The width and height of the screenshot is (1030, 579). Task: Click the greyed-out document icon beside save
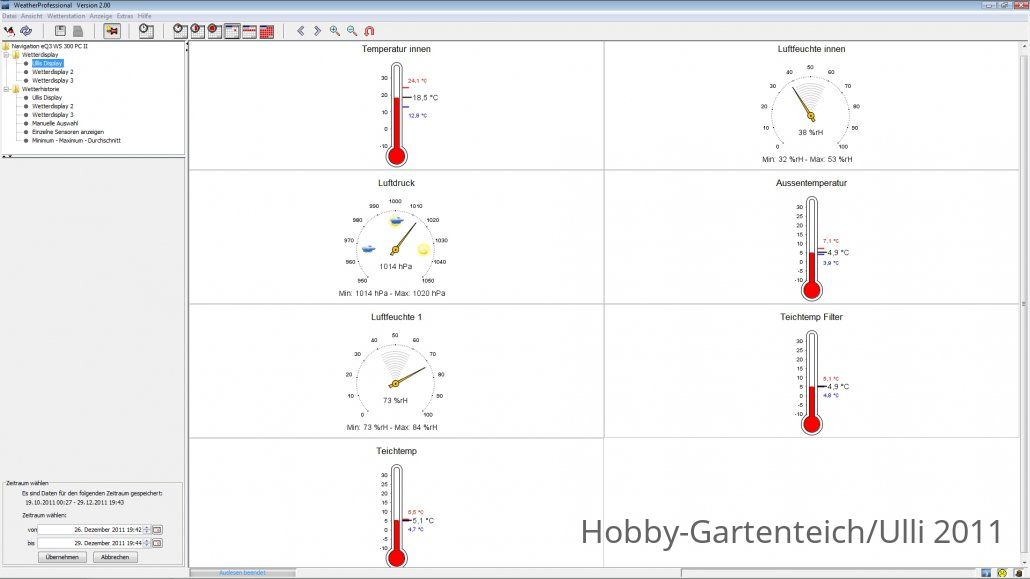point(78,31)
